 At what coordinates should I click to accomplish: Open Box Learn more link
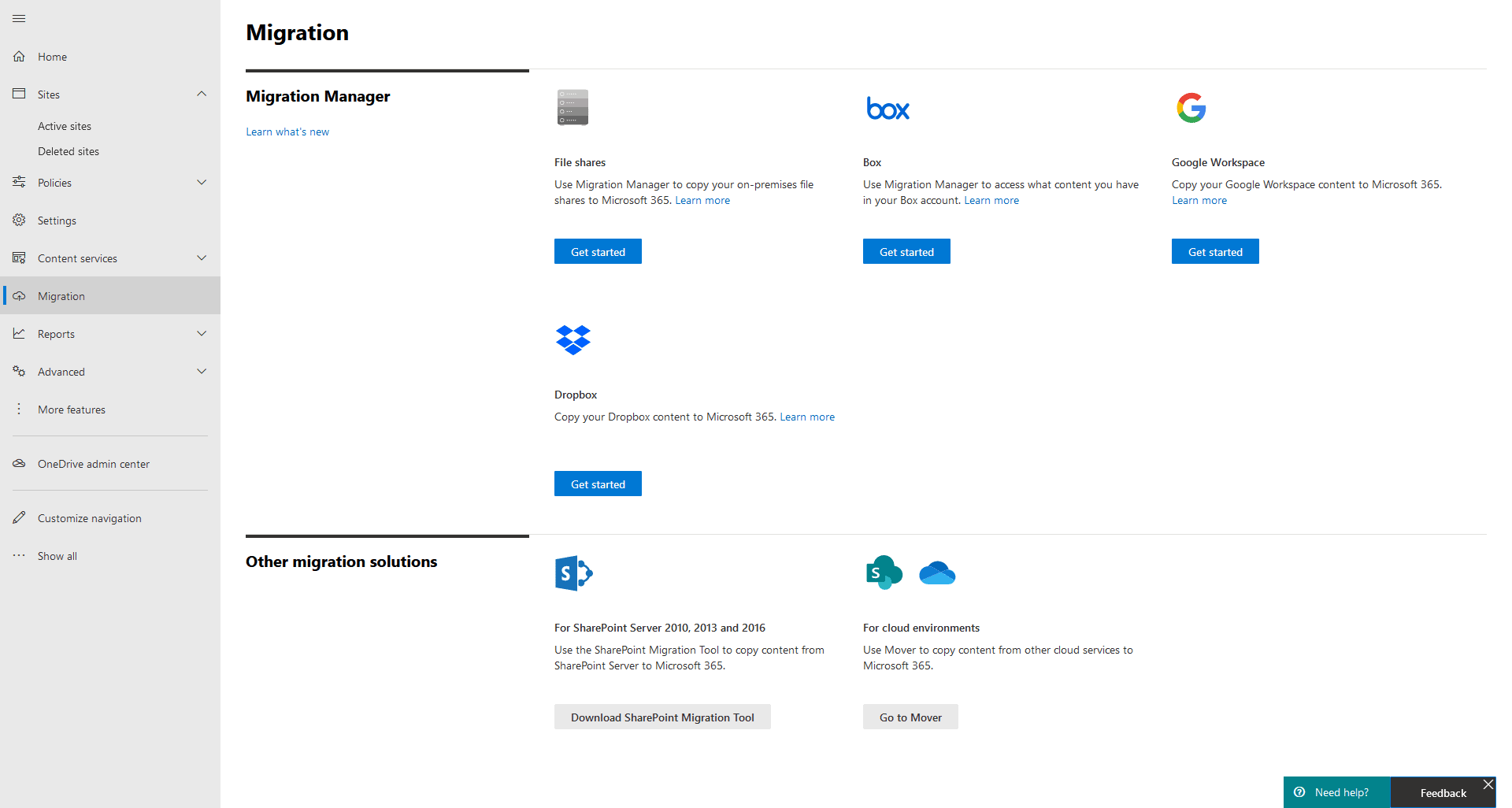pyautogui.click(x=991, y=200)
